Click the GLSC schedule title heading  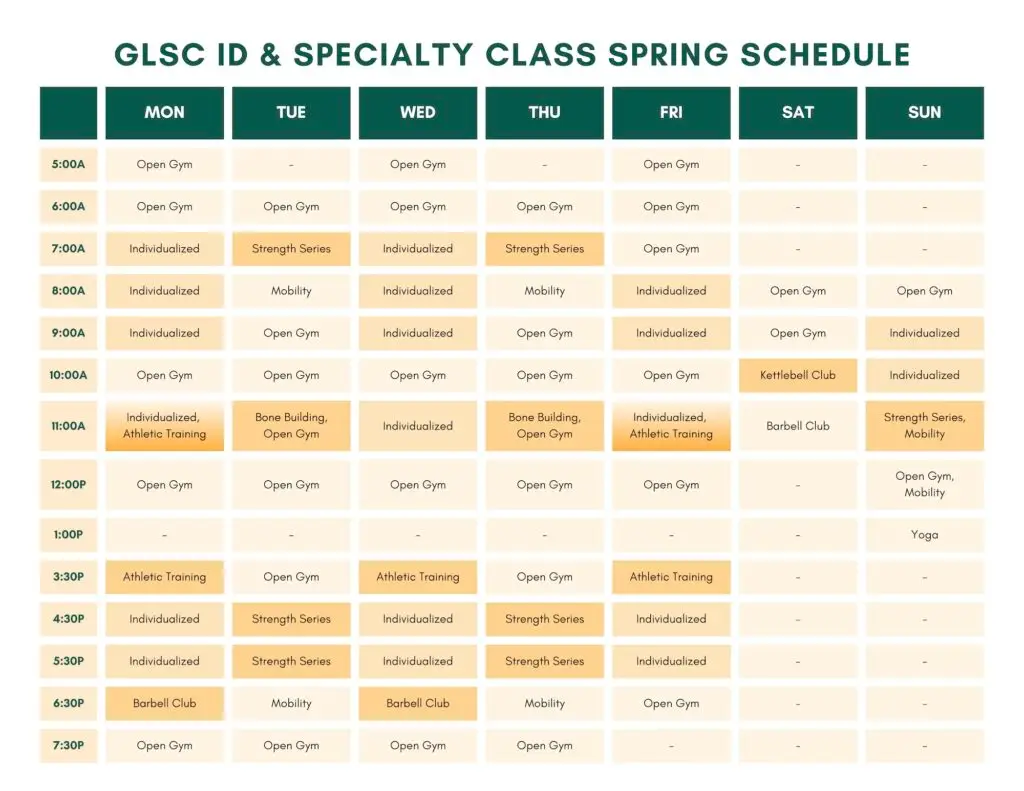(512, 54)
